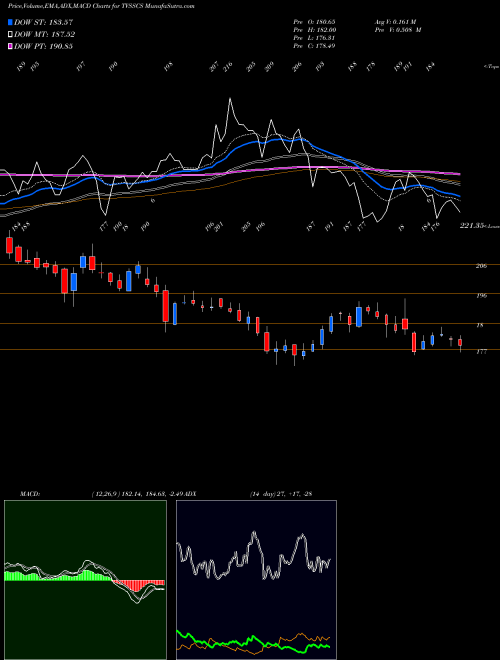Click the tall peak of the white price line

coord(230,99)
